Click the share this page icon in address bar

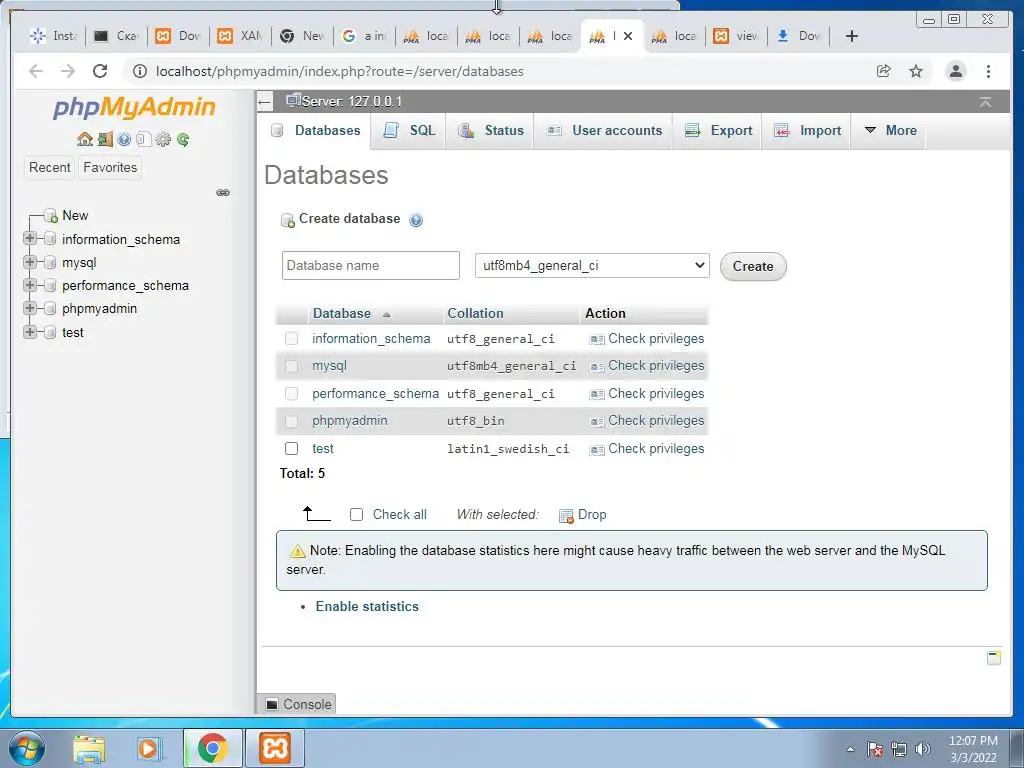pyautogui.click(x=884, y=71)
